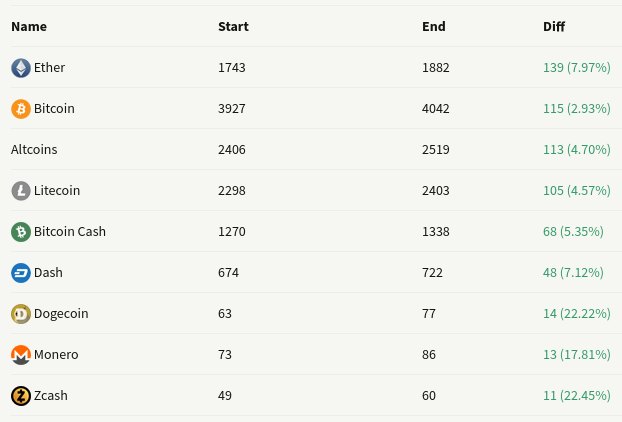This screenshot has height=422, width=622.
Task: Click the Ether coin icon
Action: tap(21, 68)
